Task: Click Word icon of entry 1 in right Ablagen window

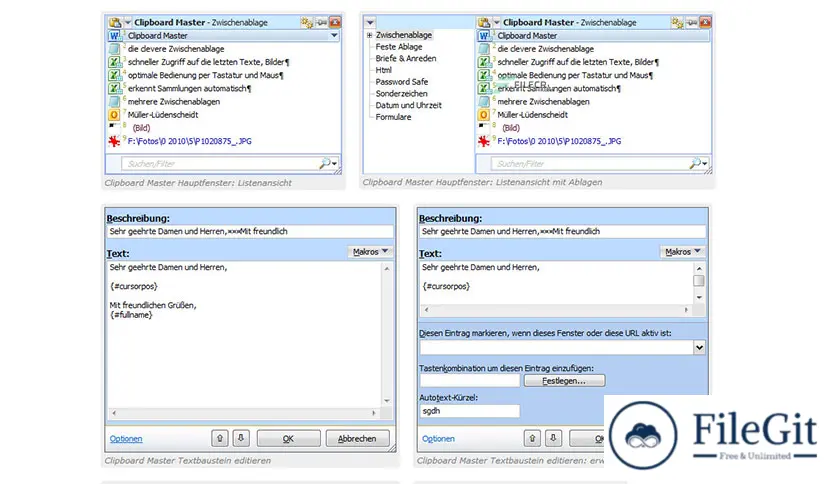Action: 484,36
